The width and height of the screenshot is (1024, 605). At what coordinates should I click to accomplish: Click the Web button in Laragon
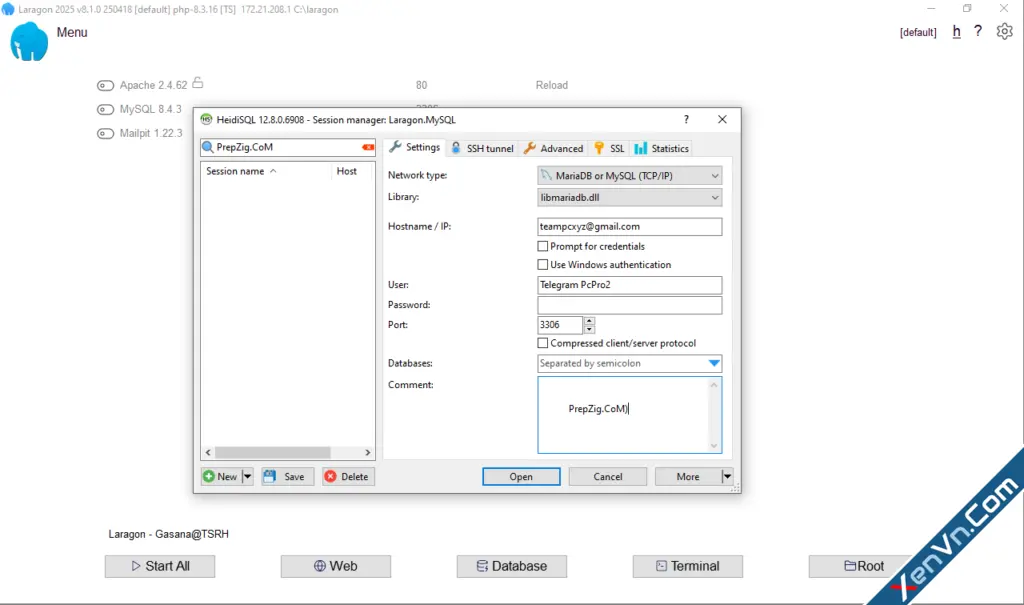pyautogui.click(x=336, y=566)
